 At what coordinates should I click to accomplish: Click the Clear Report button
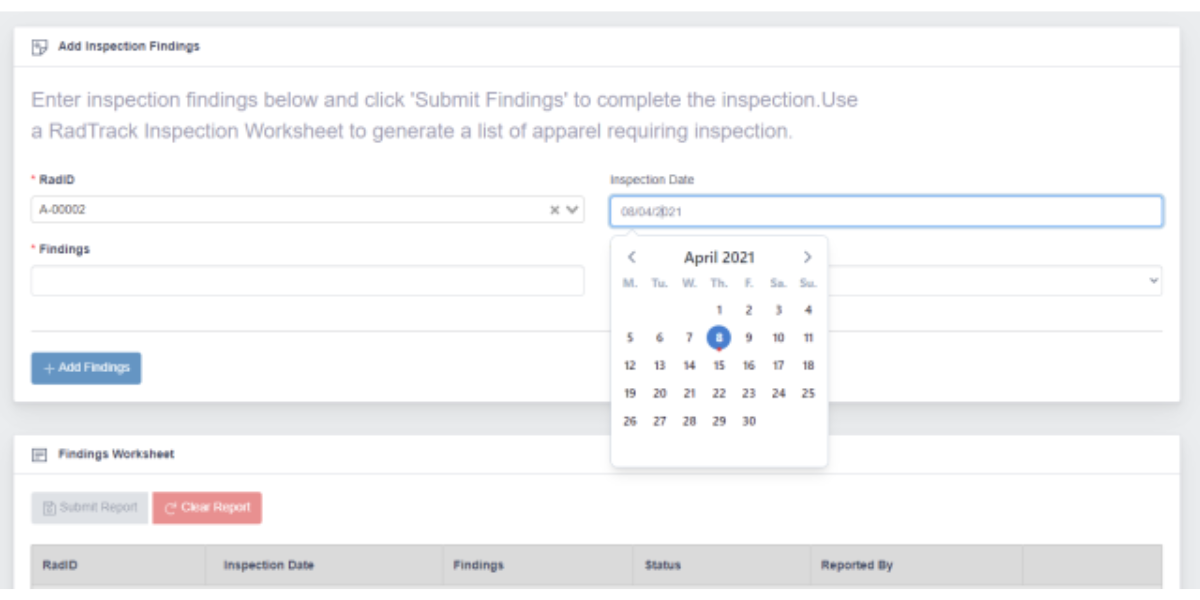coord(207,508)
